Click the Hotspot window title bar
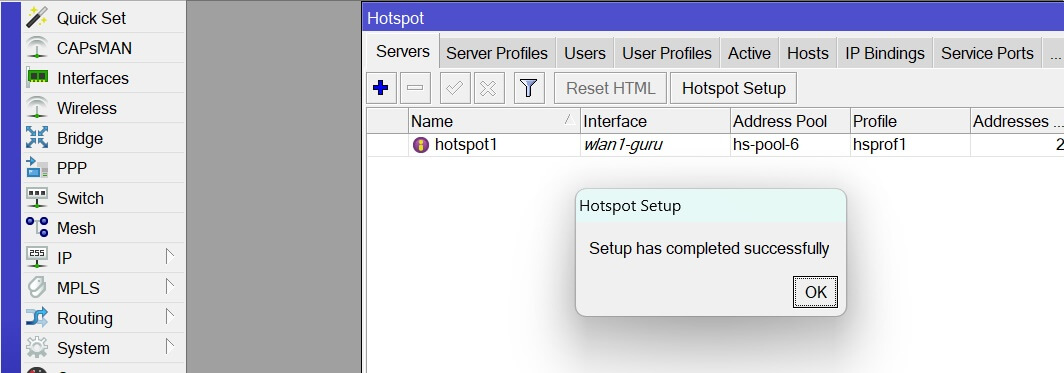The image size is (1064, 373). (x=713, y=18)
